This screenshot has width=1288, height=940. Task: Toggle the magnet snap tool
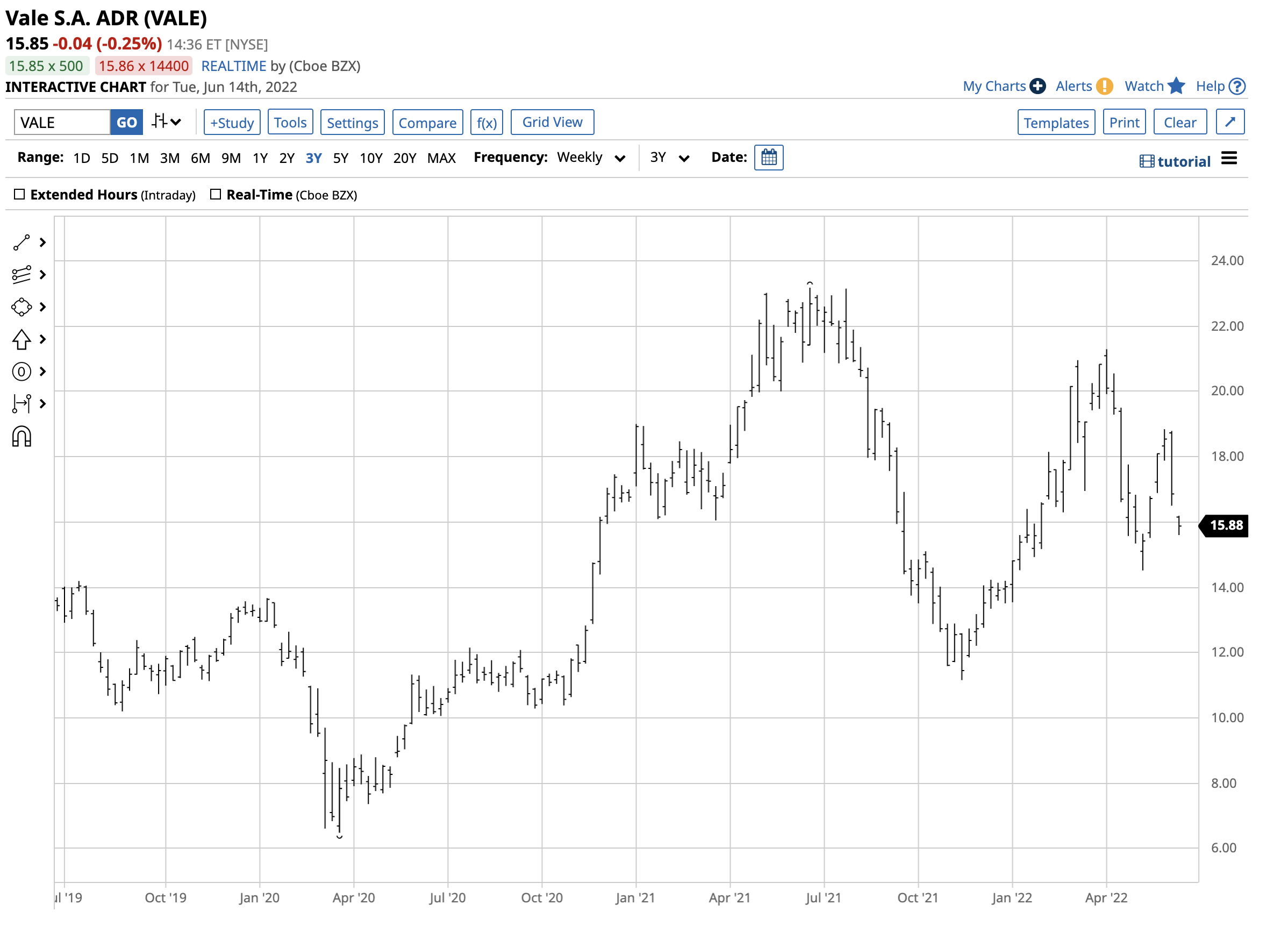[x=21, y=437]
